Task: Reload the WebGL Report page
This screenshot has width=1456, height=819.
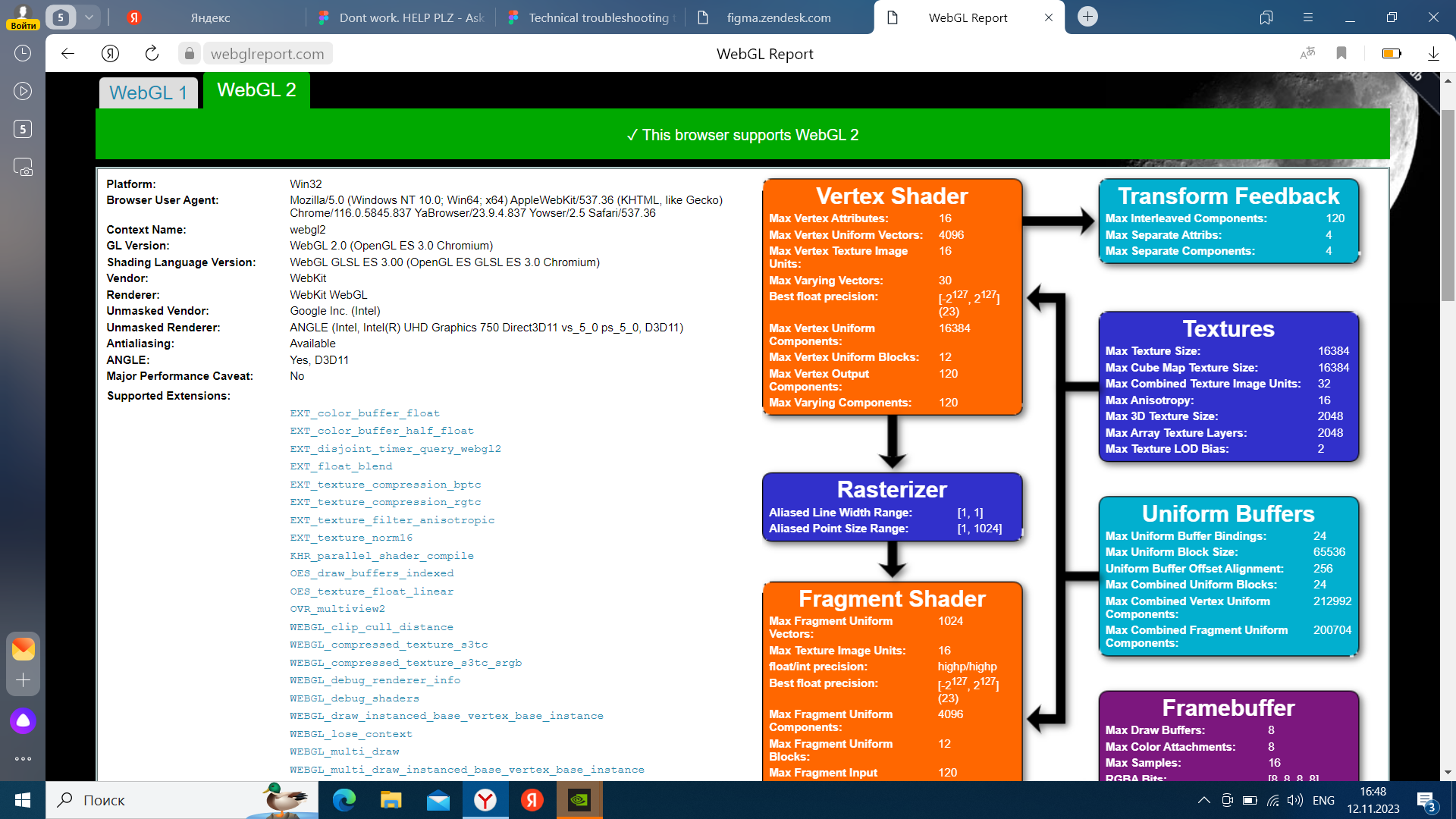Action: 152,53
